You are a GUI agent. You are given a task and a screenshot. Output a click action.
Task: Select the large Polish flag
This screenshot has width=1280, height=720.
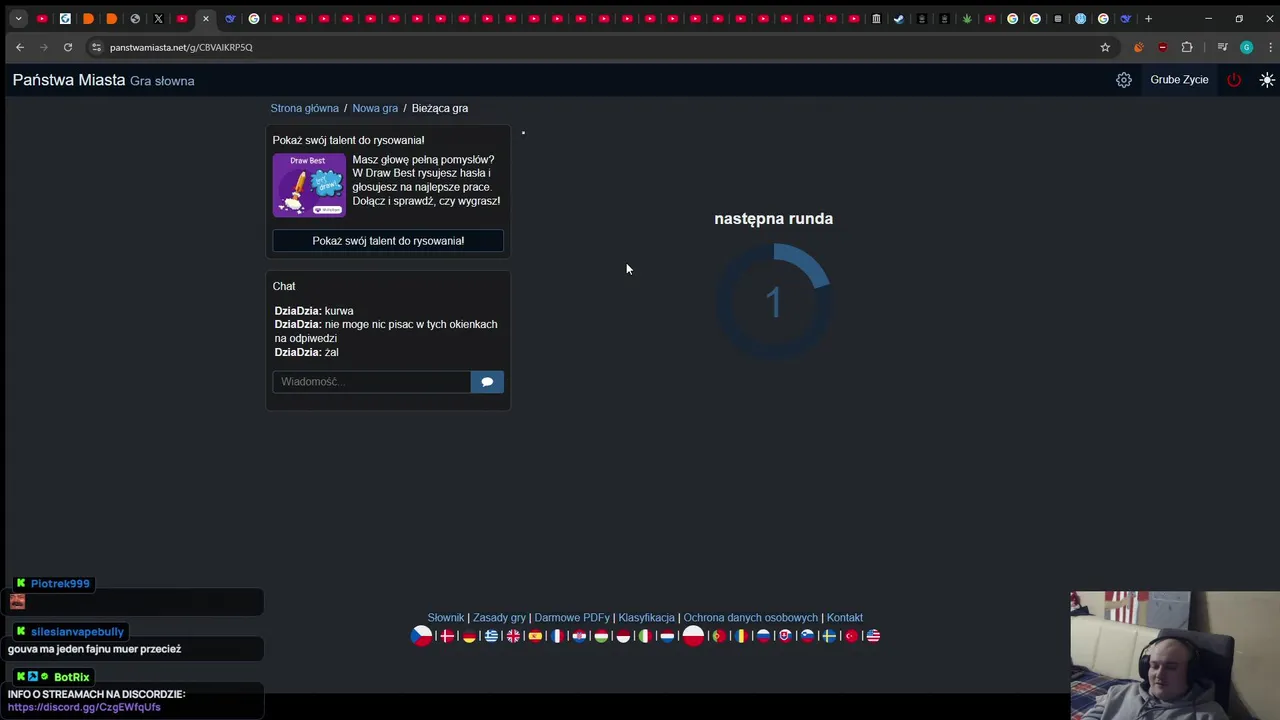click(693, 635)
